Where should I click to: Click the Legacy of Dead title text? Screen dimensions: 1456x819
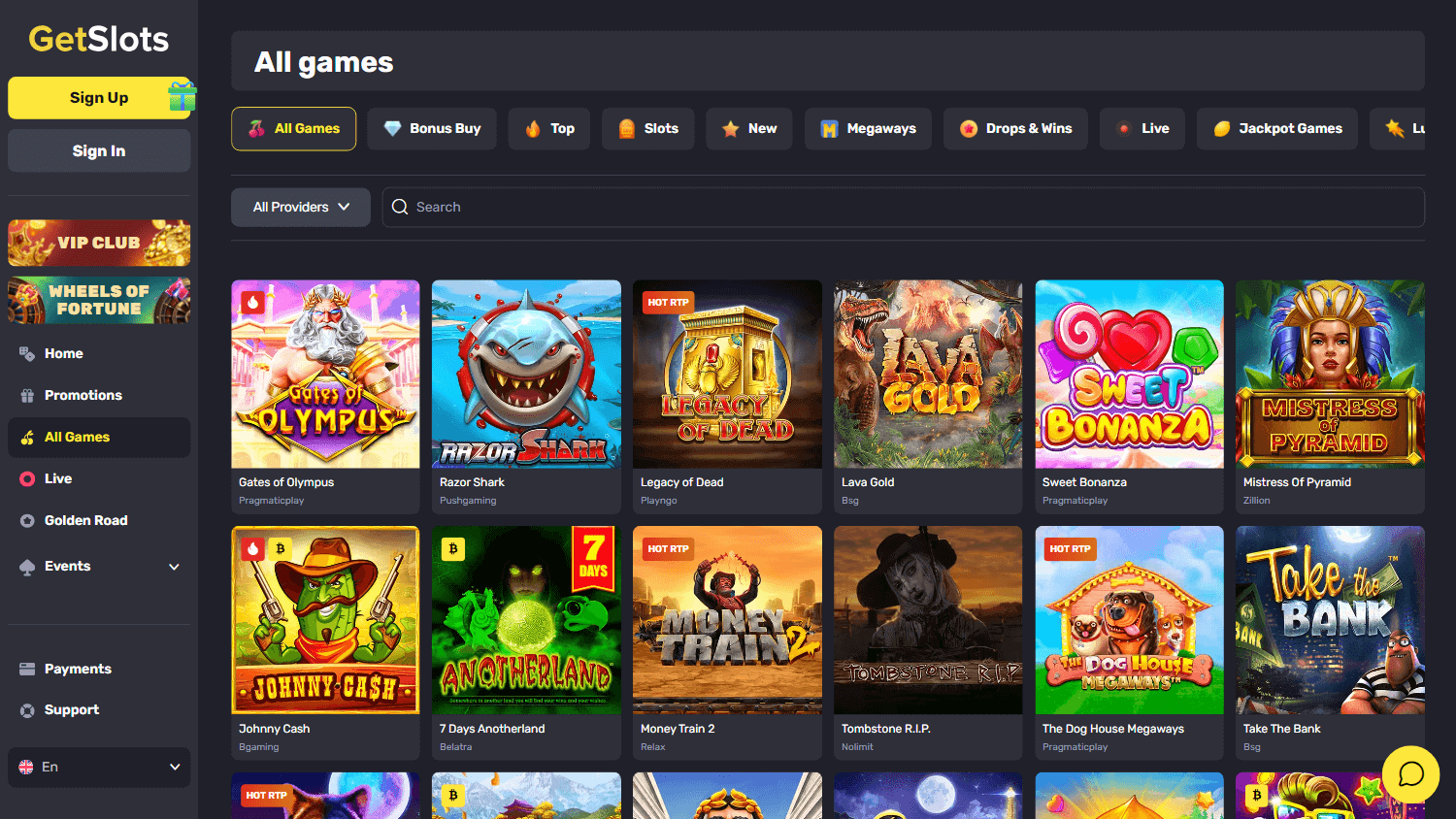682,482
